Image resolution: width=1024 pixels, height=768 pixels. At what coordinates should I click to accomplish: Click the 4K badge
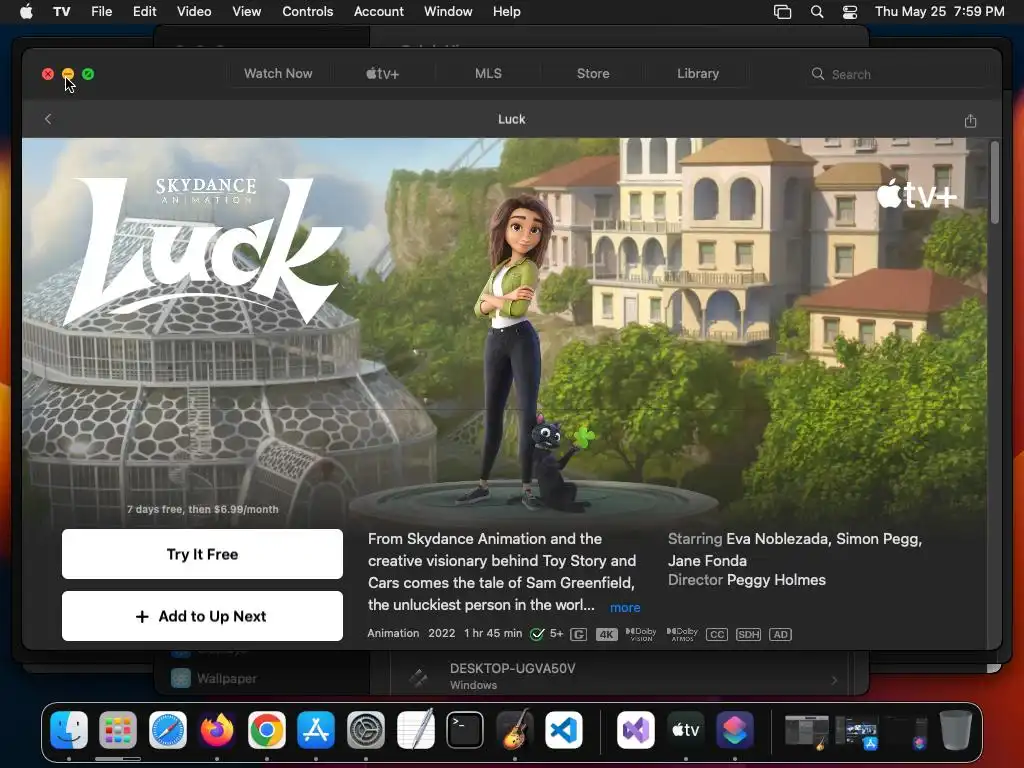[607, 634]
